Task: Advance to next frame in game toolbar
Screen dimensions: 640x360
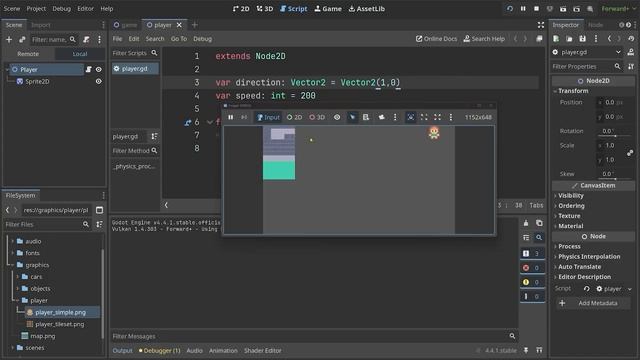Action: coord(244,118)
